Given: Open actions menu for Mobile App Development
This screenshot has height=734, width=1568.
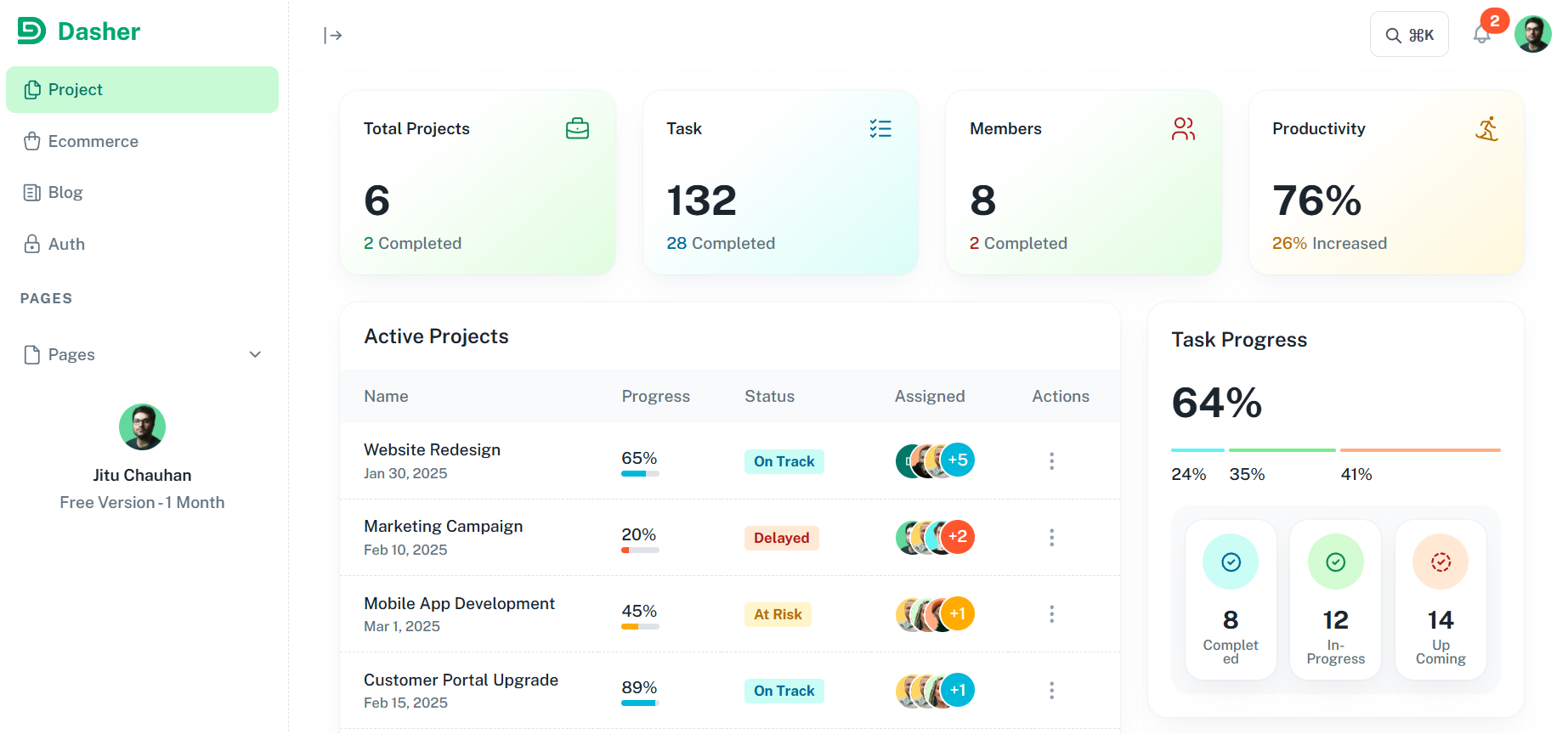Looking at the screenshot, I should pyautogui.click(x=1051, y=613).
